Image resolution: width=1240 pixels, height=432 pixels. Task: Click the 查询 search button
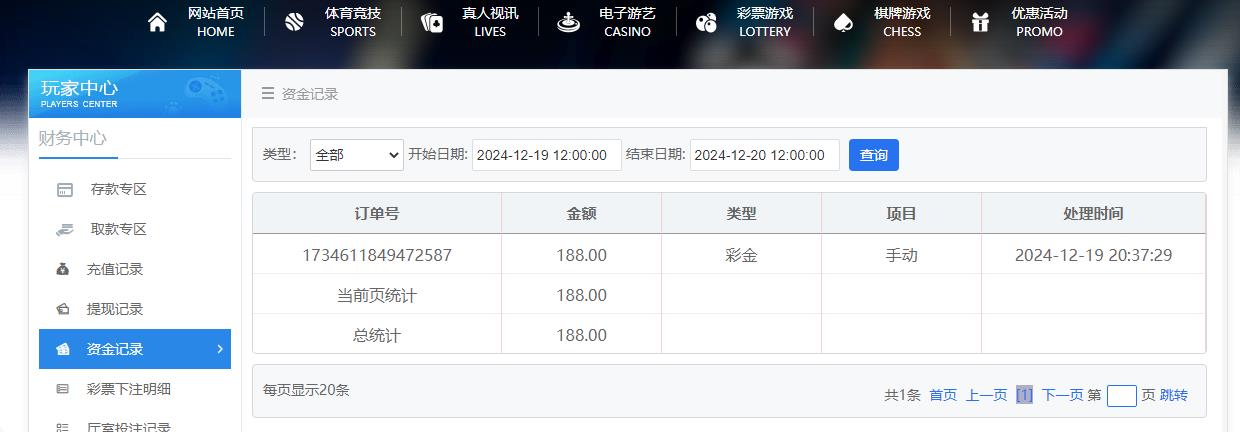(873, 155)
